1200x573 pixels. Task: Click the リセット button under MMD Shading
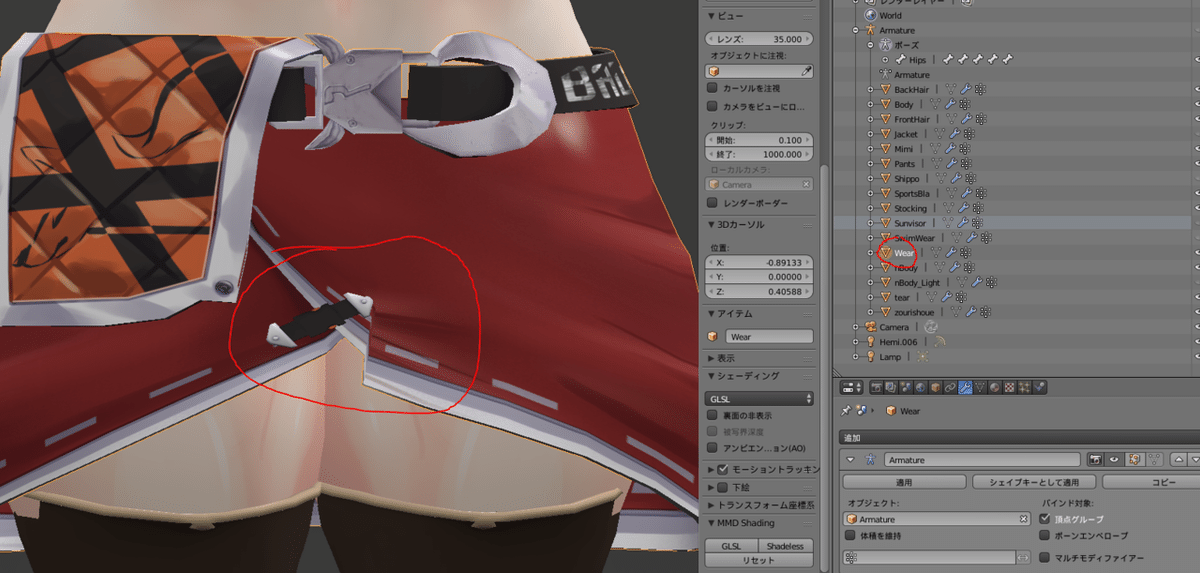click(760, 560)
